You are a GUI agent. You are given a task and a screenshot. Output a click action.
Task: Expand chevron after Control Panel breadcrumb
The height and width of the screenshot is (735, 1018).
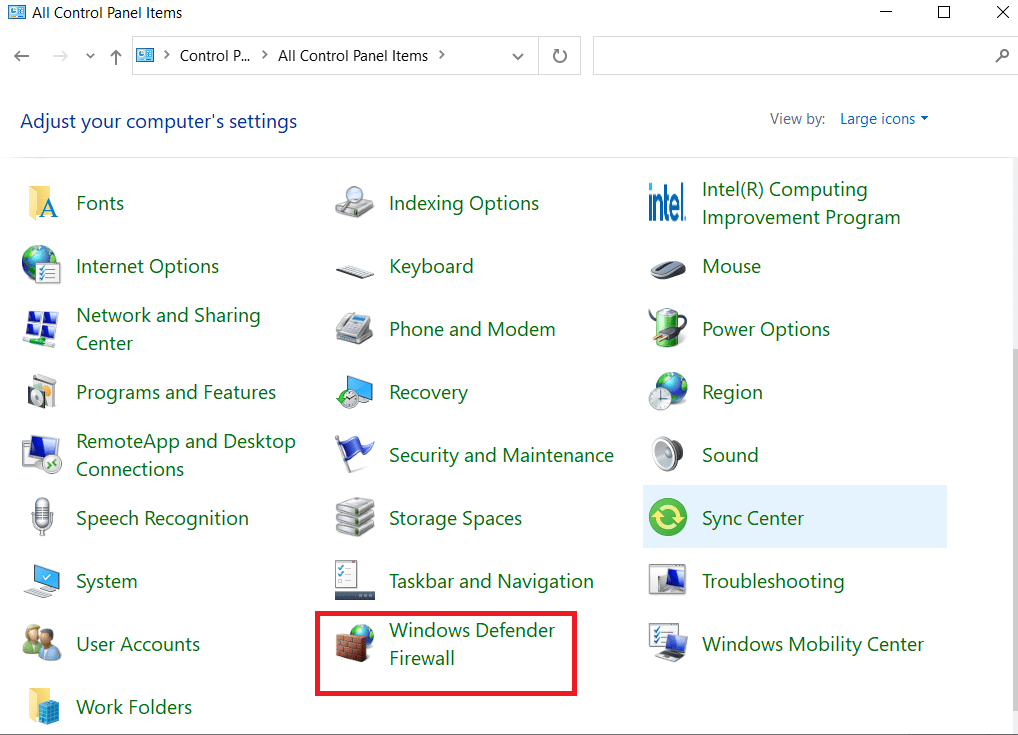(x=264, y=55)
